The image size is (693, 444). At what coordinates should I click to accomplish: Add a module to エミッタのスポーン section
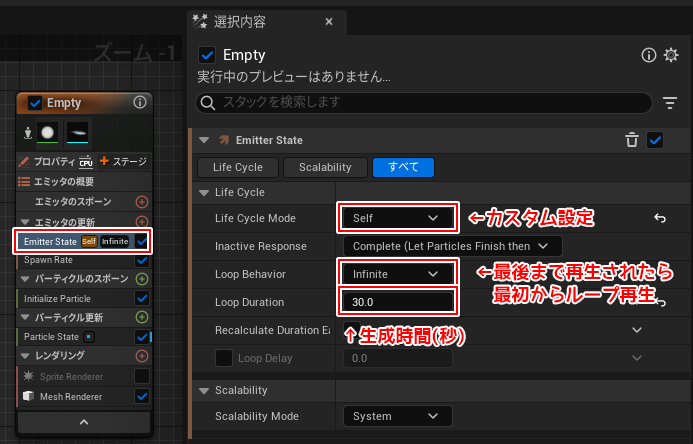[x=141, y=202]
